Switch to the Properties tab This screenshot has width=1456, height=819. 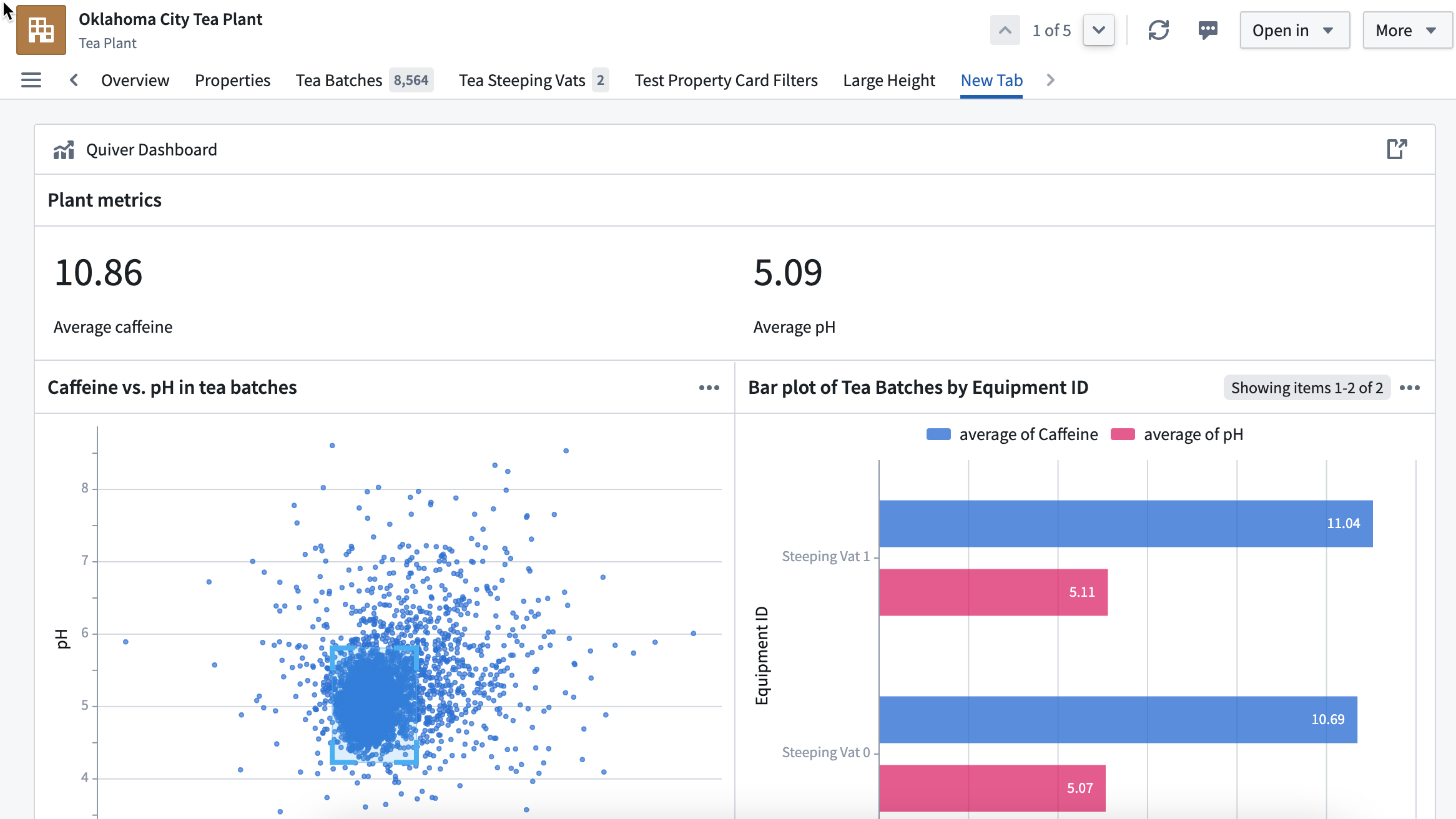(x=232, y=80)
